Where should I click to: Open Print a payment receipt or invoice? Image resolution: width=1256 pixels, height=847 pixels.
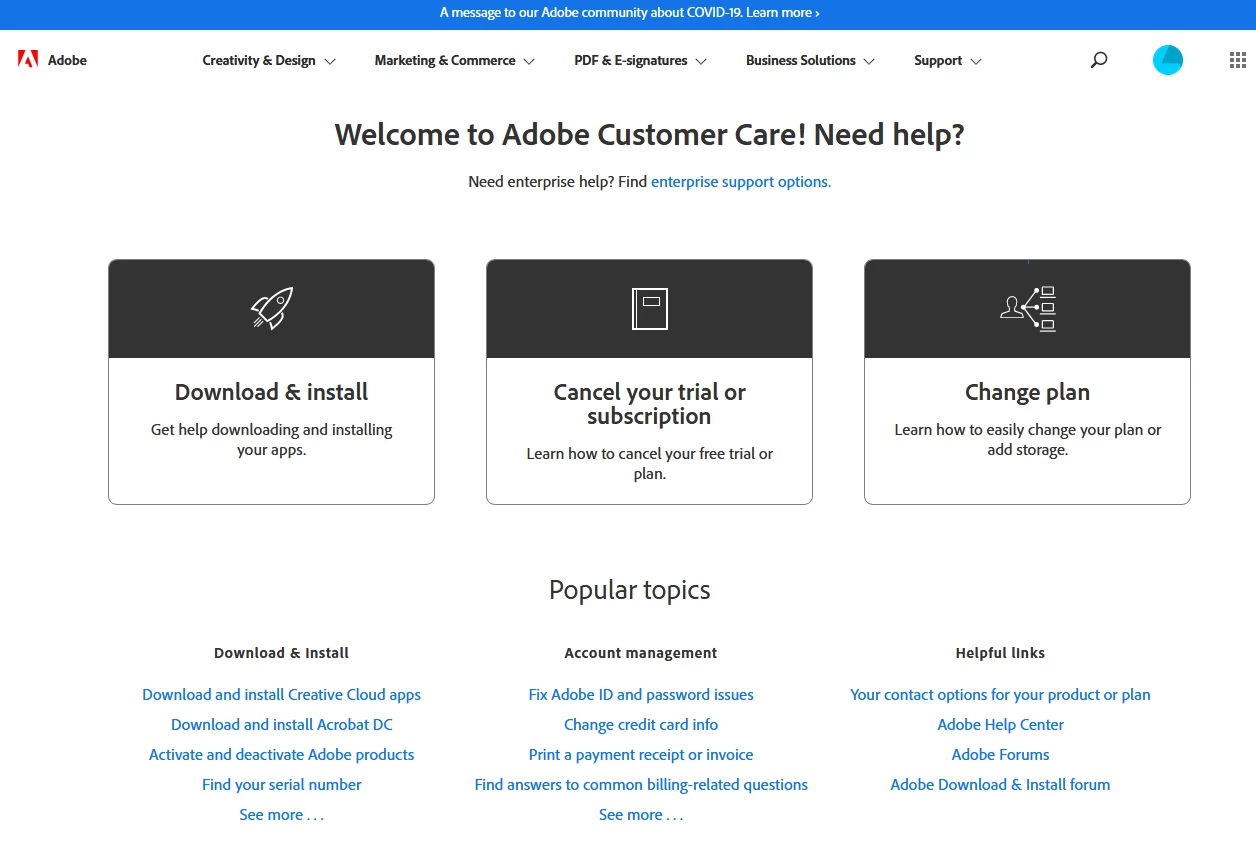(x=641, y=754)
